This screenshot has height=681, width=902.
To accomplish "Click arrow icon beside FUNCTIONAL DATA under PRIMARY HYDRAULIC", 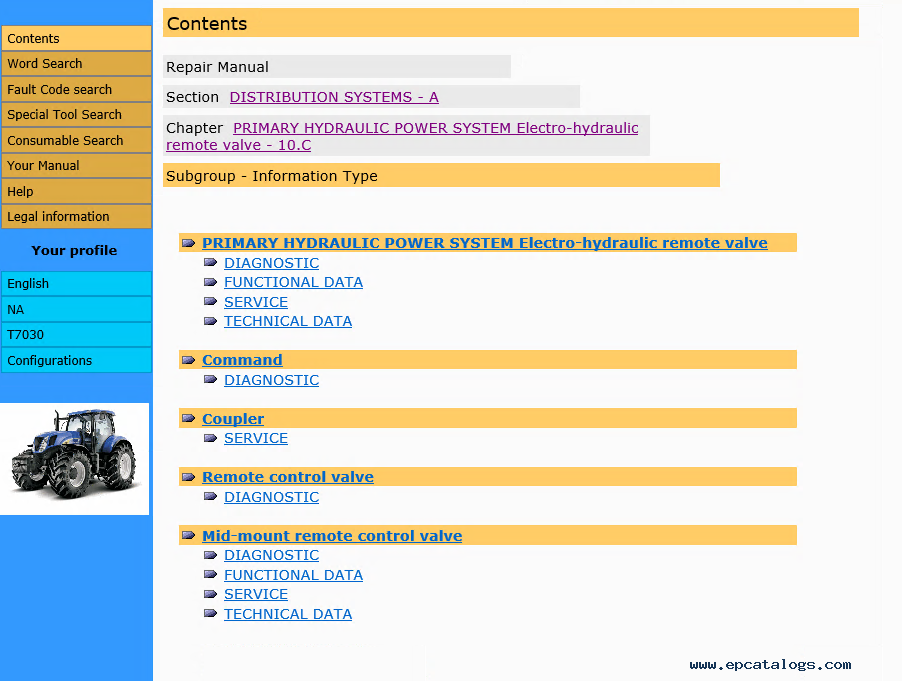I will coord(211,282).
